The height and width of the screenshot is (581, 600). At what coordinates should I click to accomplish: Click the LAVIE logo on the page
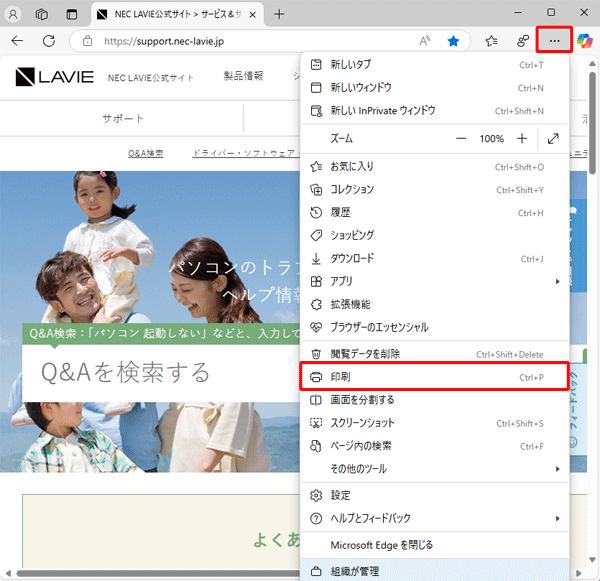pyautogui.click(x=55, y=77)
